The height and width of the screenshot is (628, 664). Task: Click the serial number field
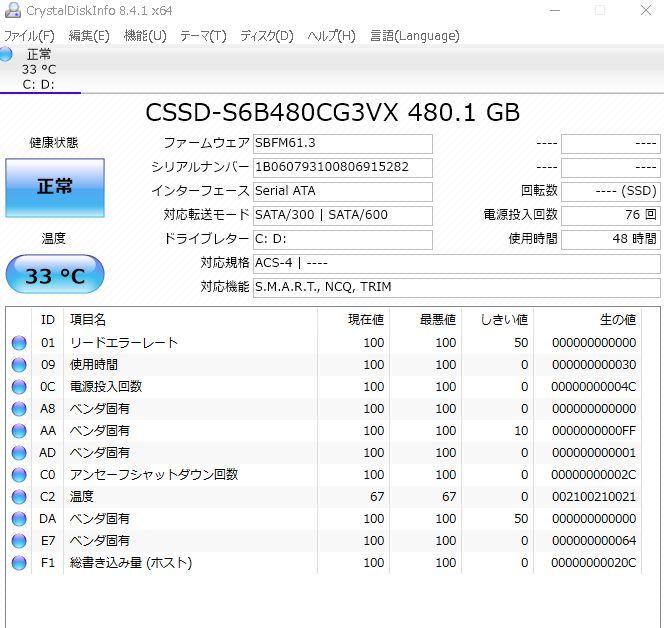pyautogui.click(x=342, y=168)
